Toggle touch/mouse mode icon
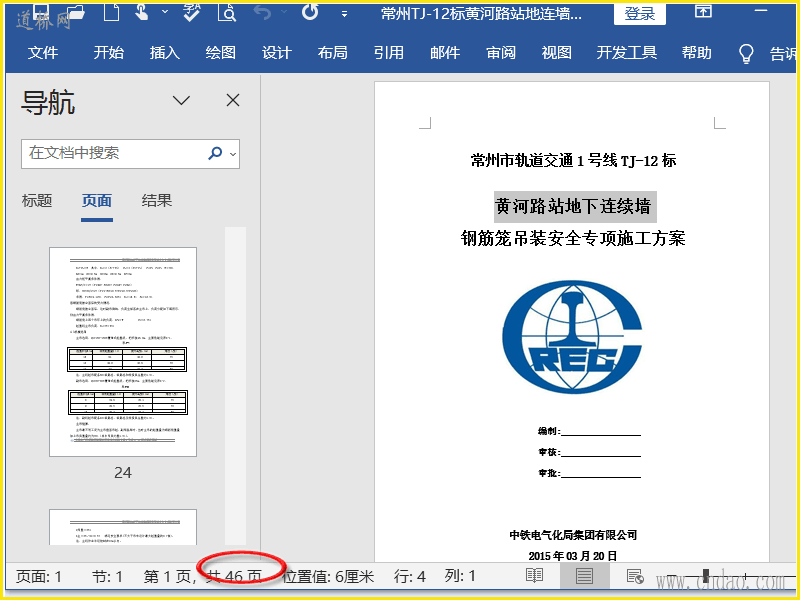The image size is (800, 600). tap(142, 12)
